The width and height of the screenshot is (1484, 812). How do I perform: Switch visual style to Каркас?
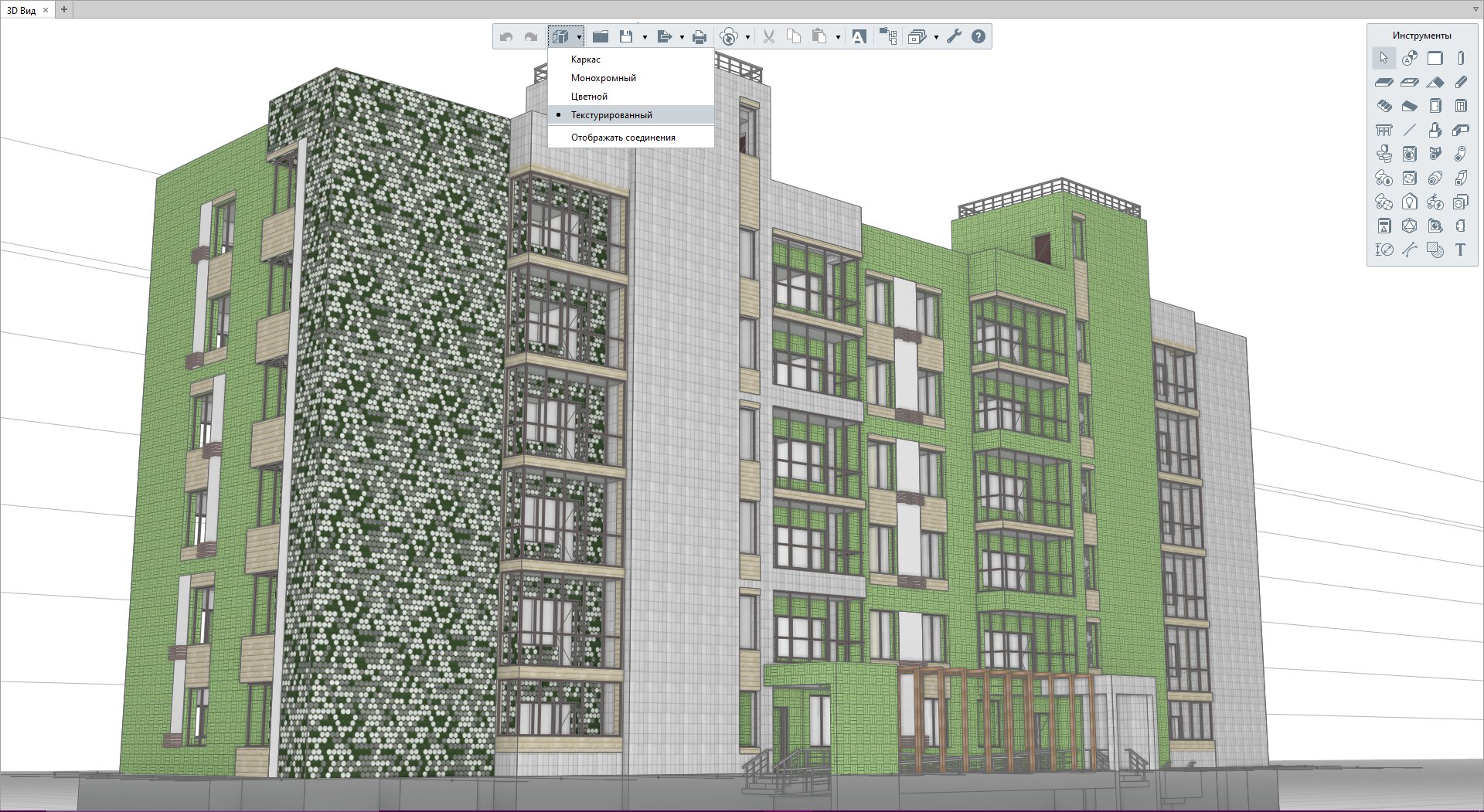coord(585,59)
